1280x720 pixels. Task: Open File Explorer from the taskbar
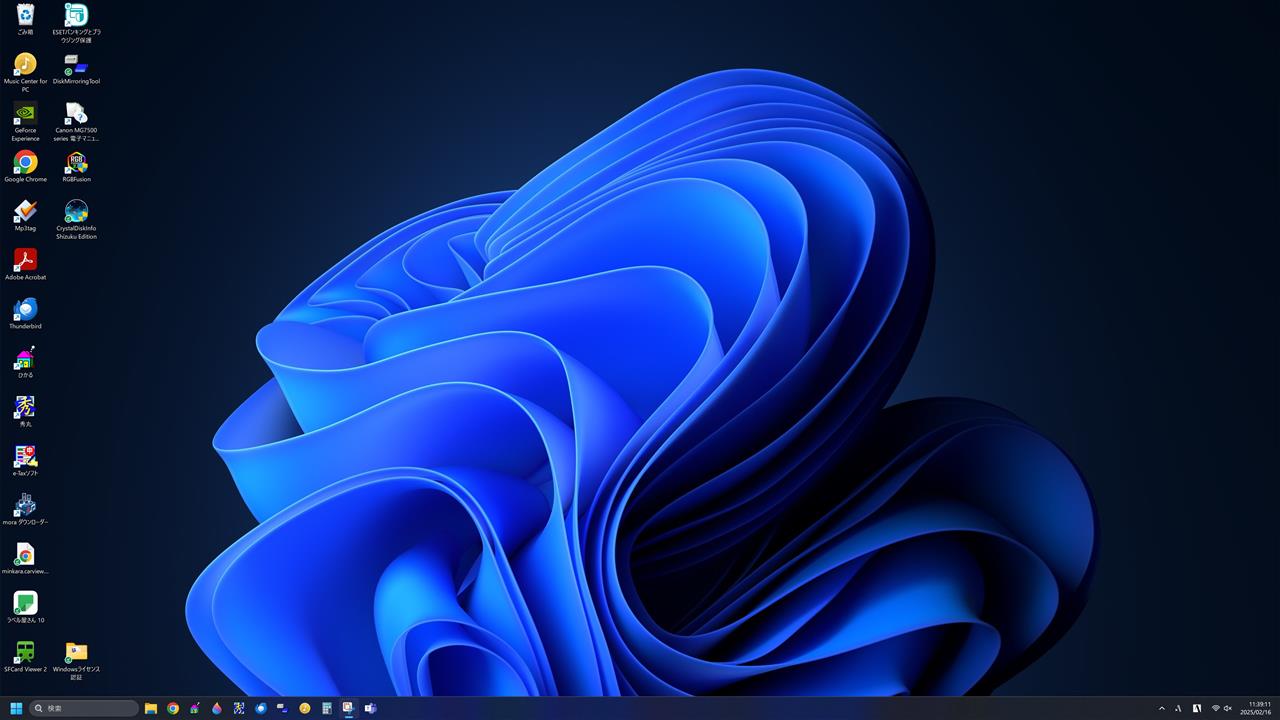point(151,708)
